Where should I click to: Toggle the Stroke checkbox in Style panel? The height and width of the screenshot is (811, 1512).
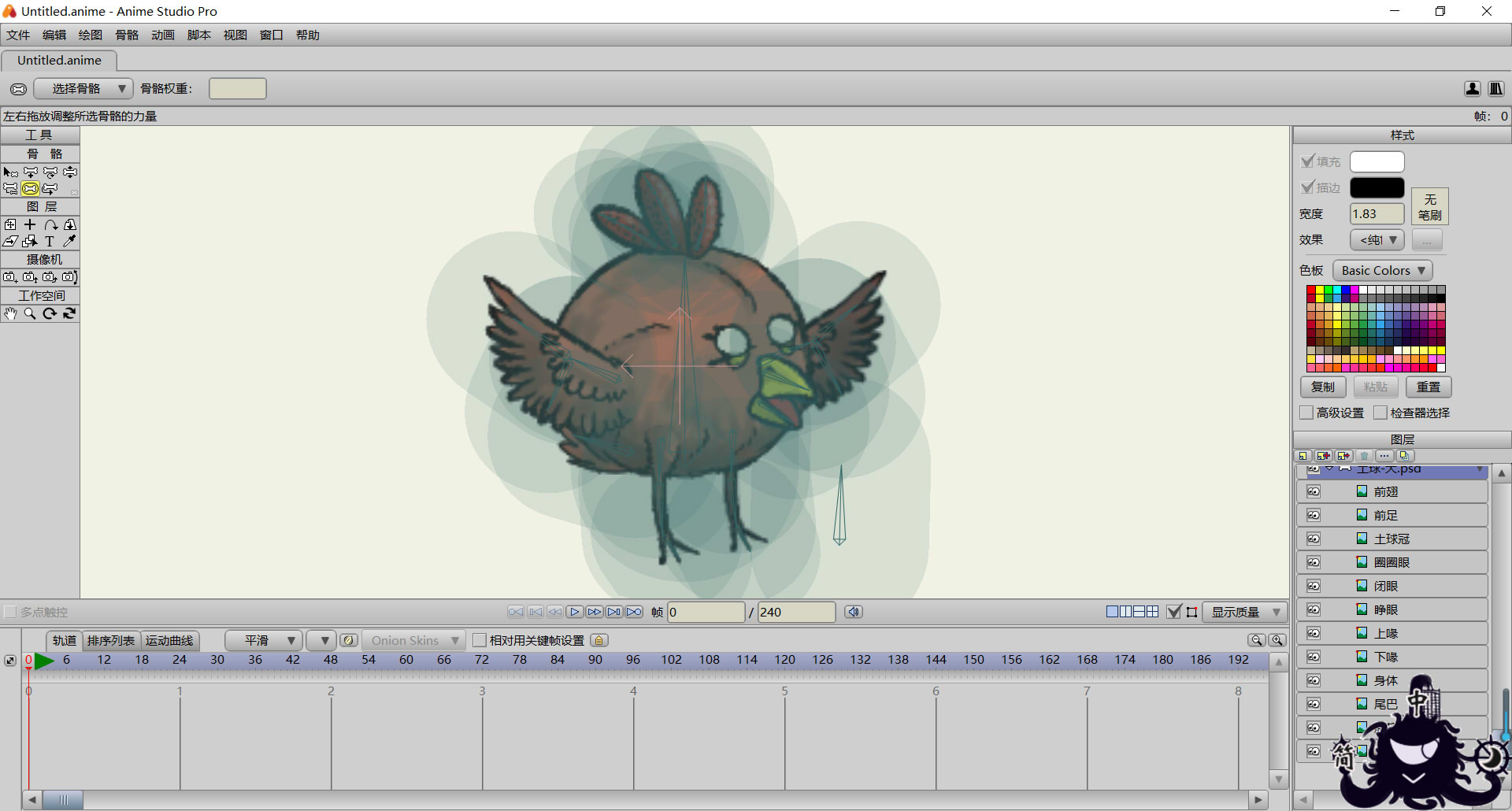click(x=1307, y=187)
